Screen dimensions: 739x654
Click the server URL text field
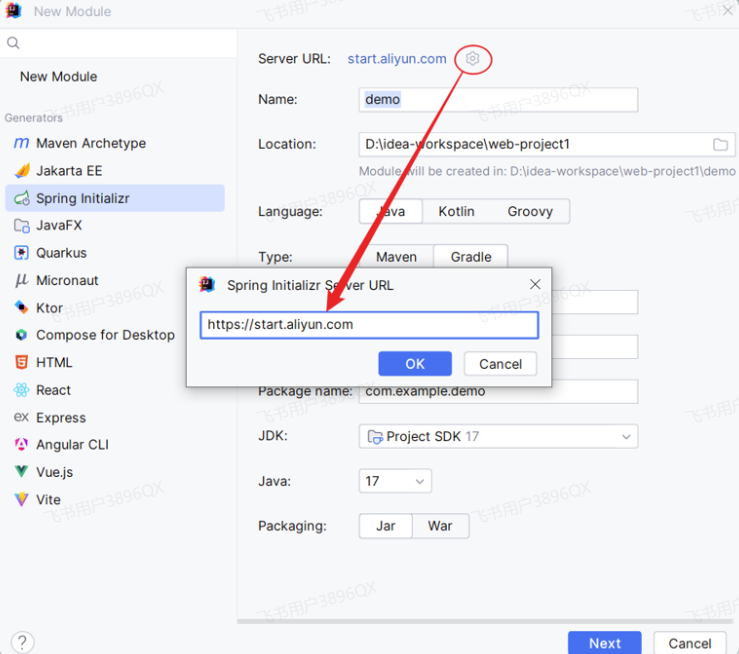coord(369,325)
